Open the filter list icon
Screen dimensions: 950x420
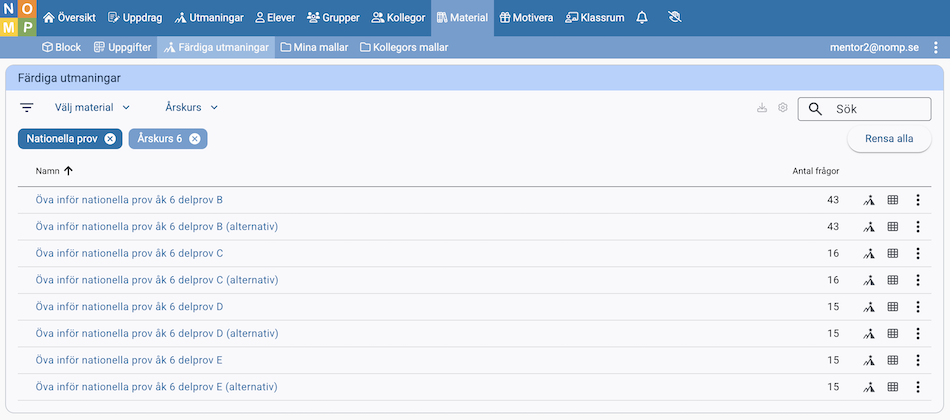[27, 108]
